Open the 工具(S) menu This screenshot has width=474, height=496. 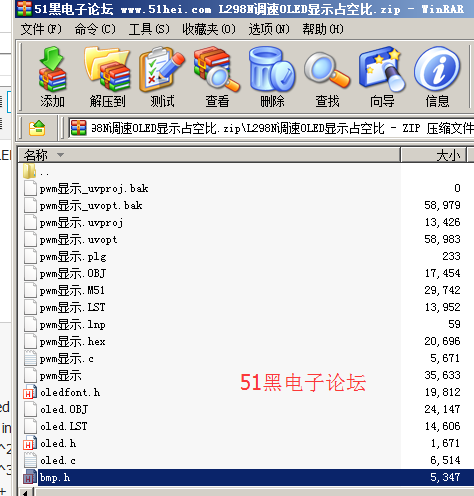coord(149,29)
